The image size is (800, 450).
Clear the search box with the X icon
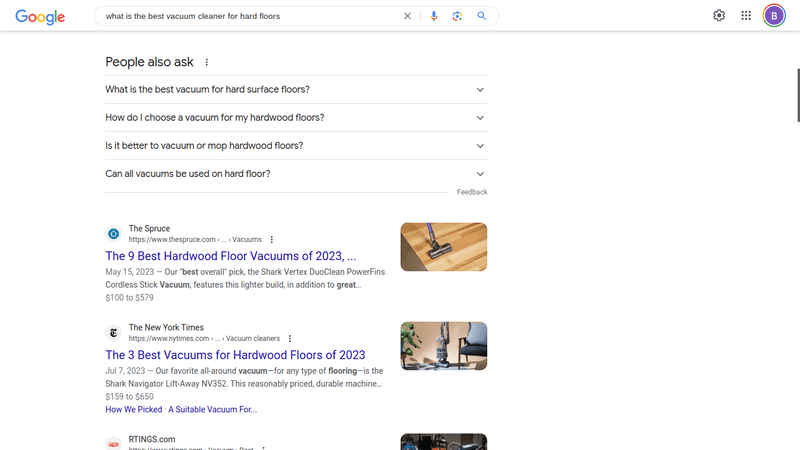tap(407, 16)
